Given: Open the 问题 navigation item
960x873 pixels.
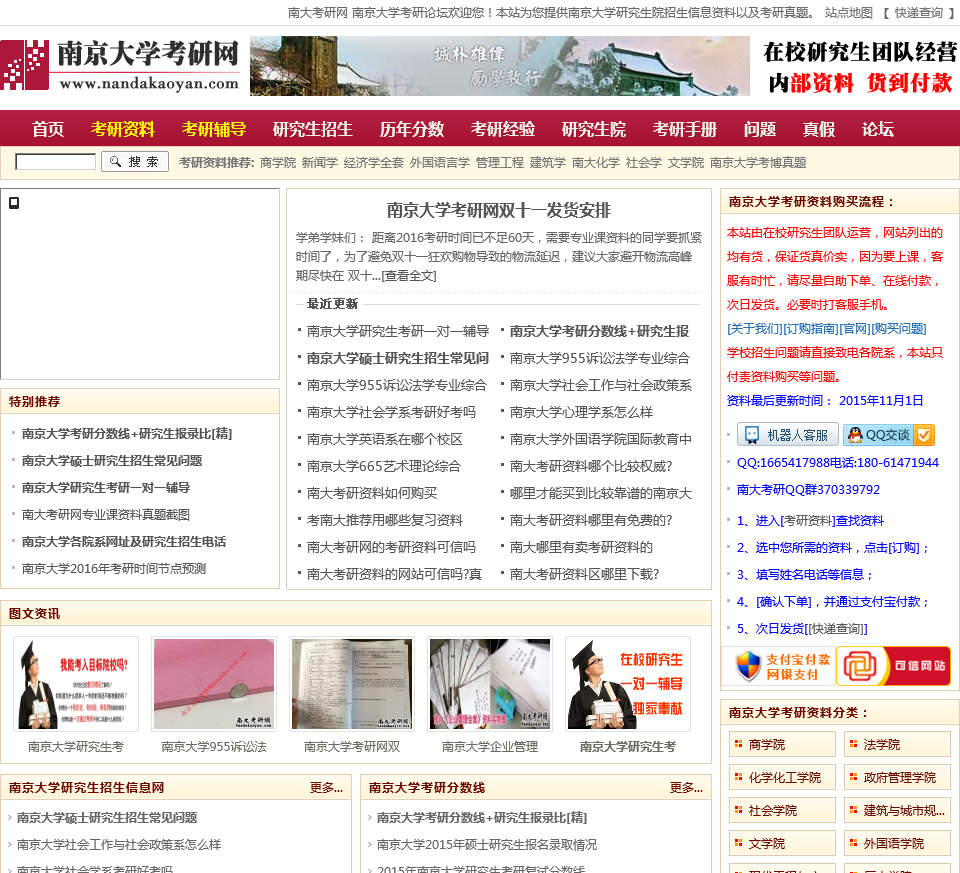Looking at the screenshot, I should pyautogui.click(x=760, y=129).
